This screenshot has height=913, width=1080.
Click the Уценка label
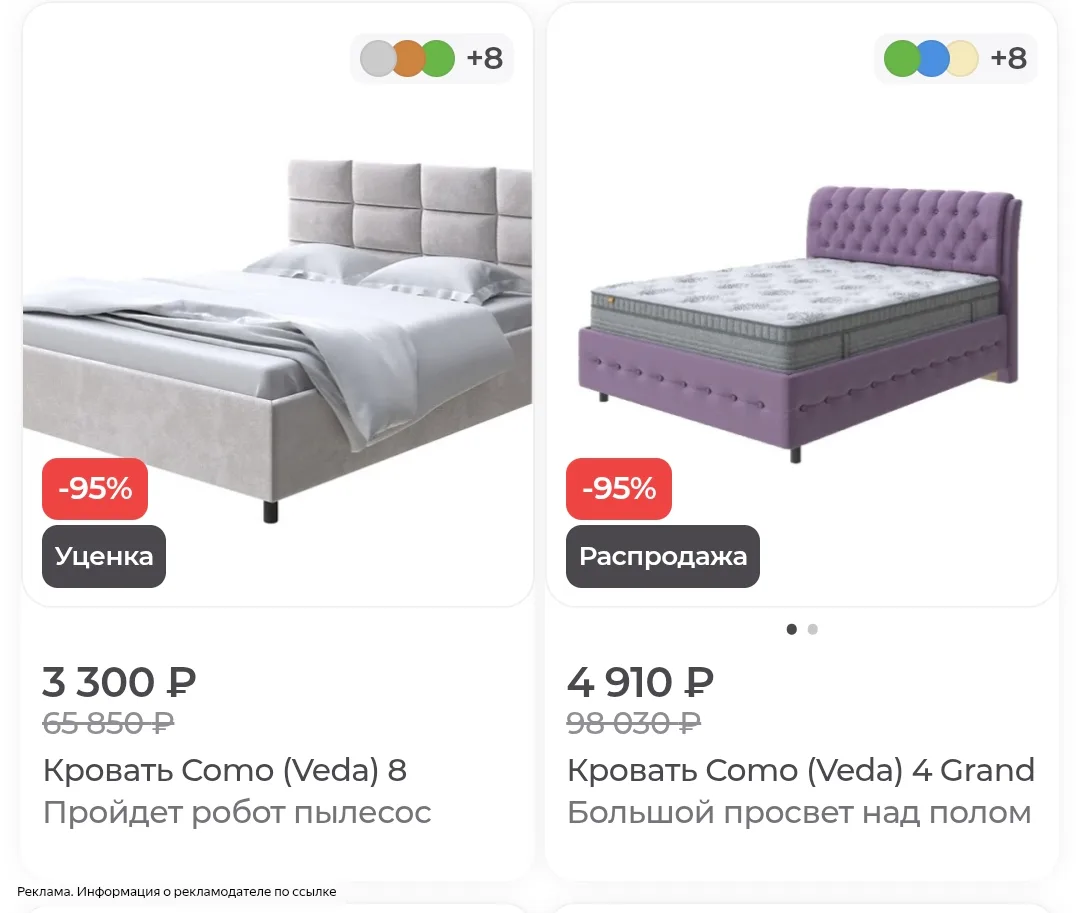click(x=104, y=556)
